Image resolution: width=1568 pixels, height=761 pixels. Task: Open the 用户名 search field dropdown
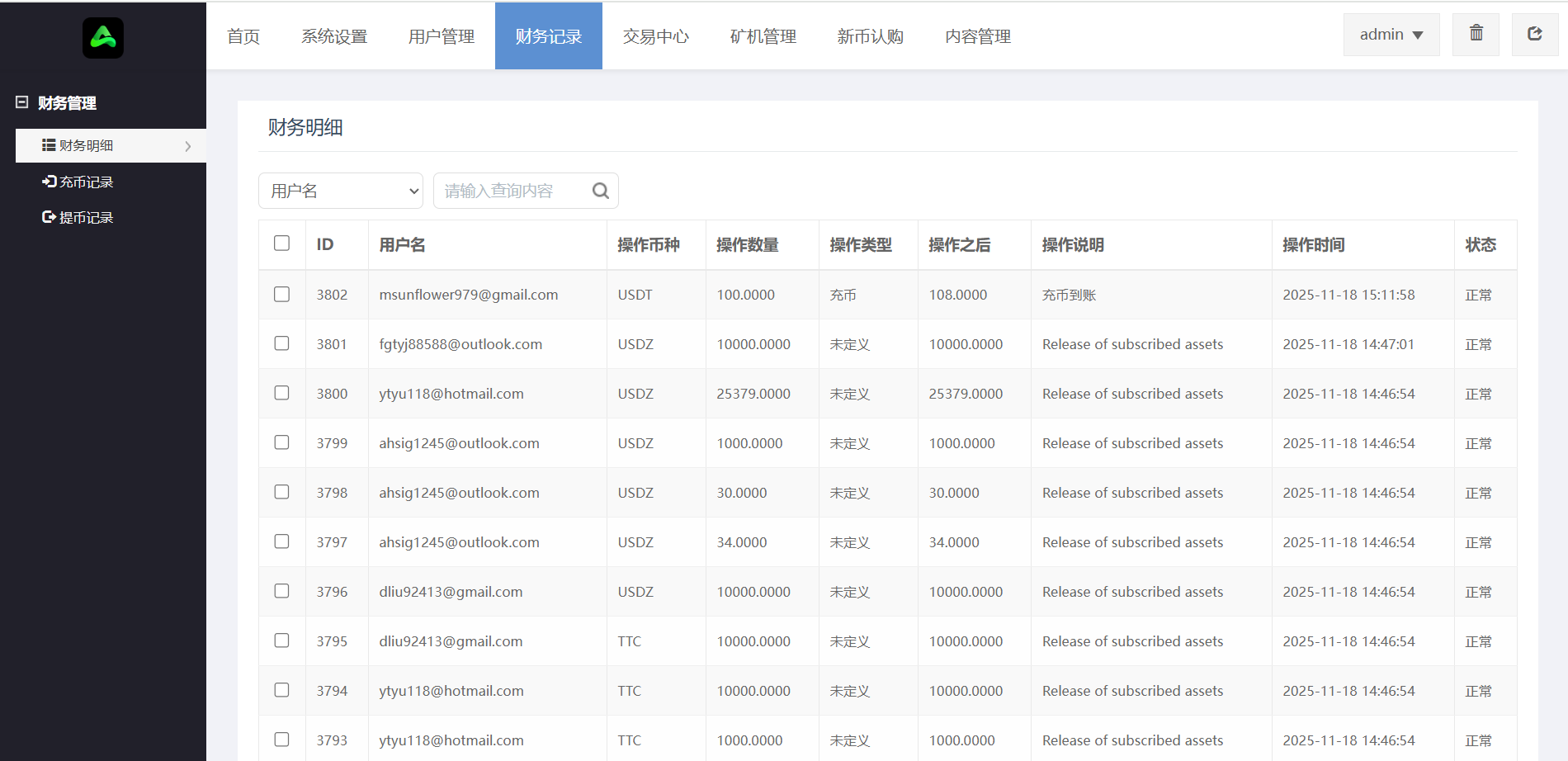[x=341, y=191]
